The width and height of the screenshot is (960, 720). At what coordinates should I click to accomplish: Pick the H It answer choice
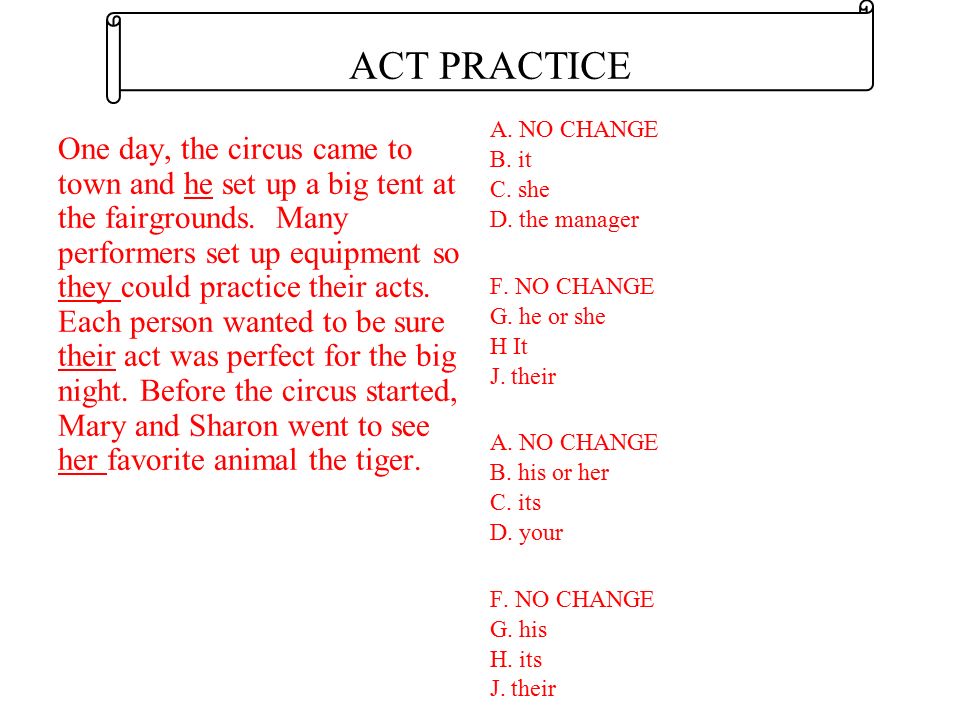[508, 347]
